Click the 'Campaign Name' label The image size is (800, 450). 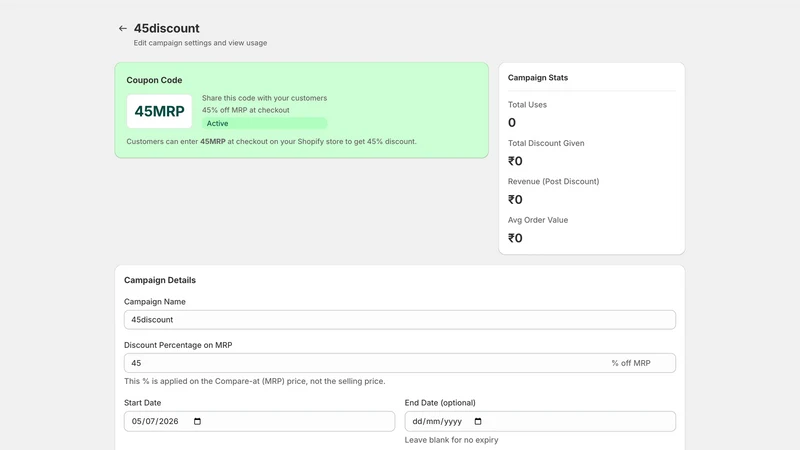coord(155,302)
